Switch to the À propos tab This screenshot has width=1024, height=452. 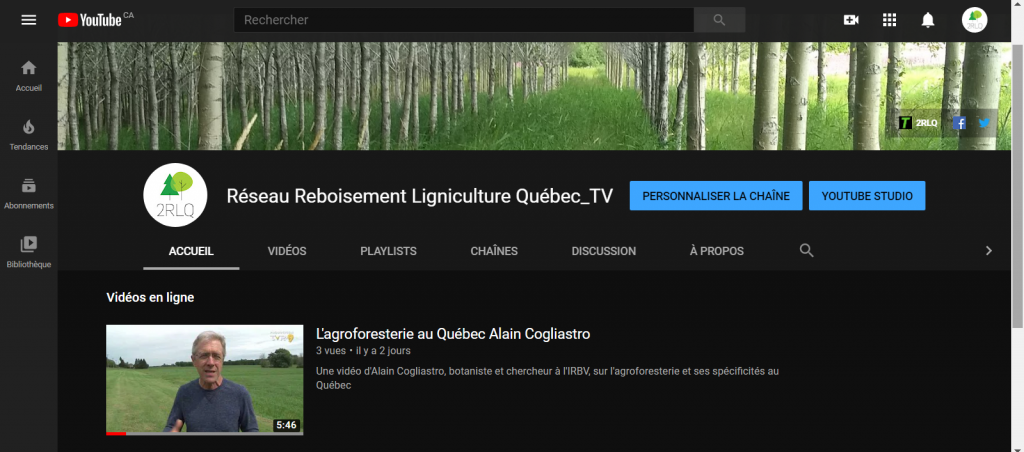pyautogui.click(x=717, y=251)
